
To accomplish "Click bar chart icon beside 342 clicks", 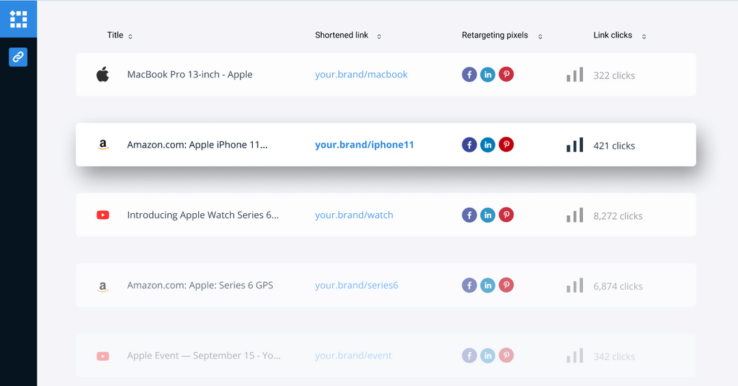I will click(575, 355).
